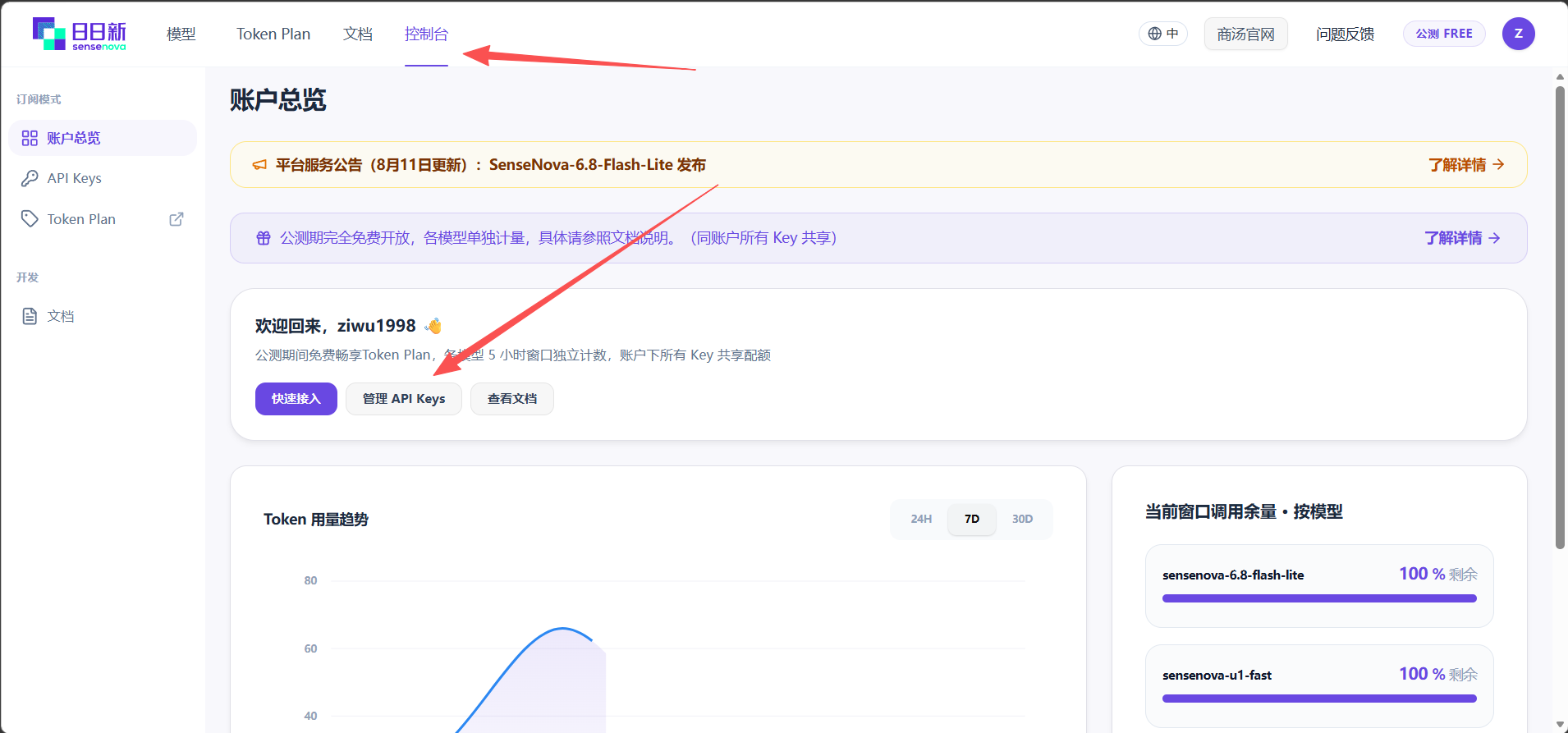This screenshot has width=1568, height=733.
Task: Click the Token 用量趋势 chart title
Action: click(x=316, y=519)
